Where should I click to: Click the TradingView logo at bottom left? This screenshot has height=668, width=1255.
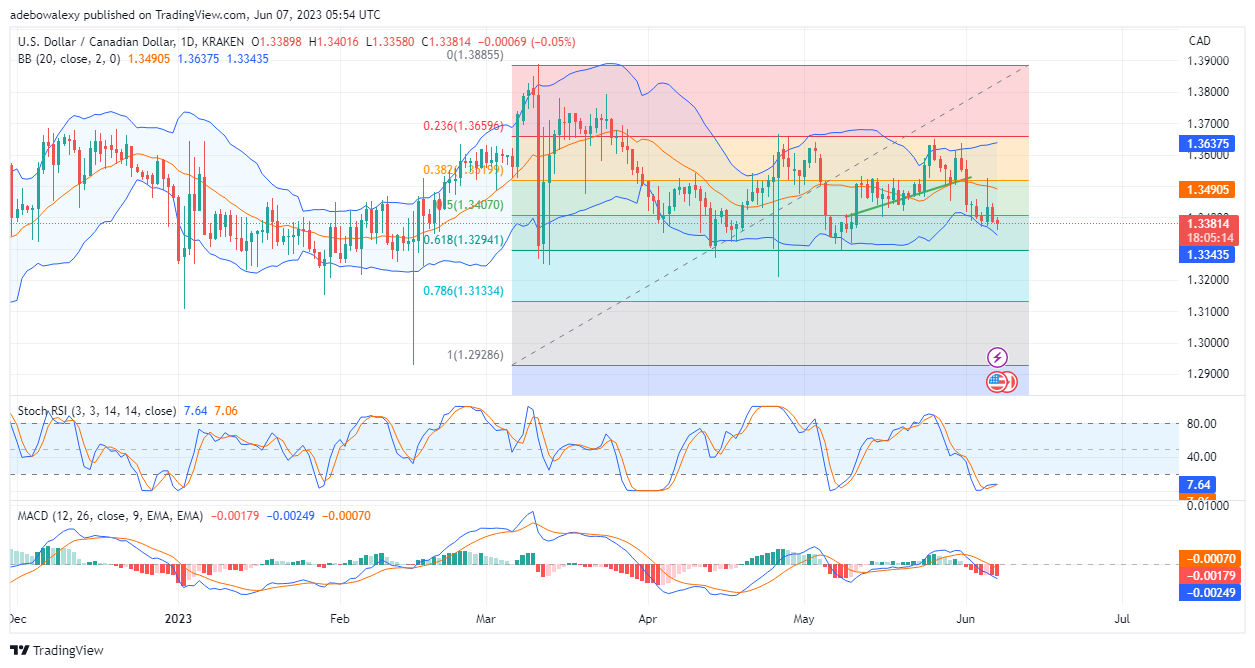click(56, 651)
